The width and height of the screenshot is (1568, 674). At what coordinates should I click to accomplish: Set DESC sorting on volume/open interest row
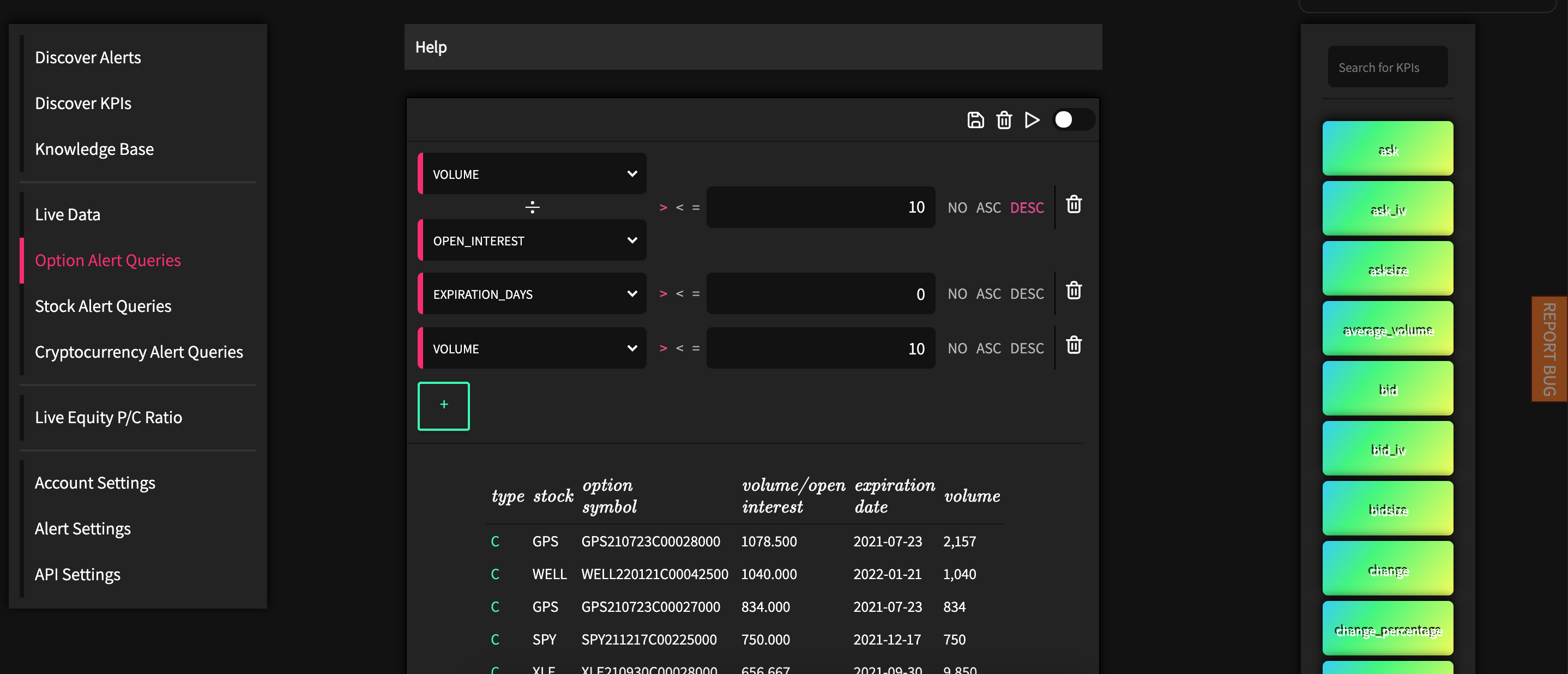(1027, 208)
